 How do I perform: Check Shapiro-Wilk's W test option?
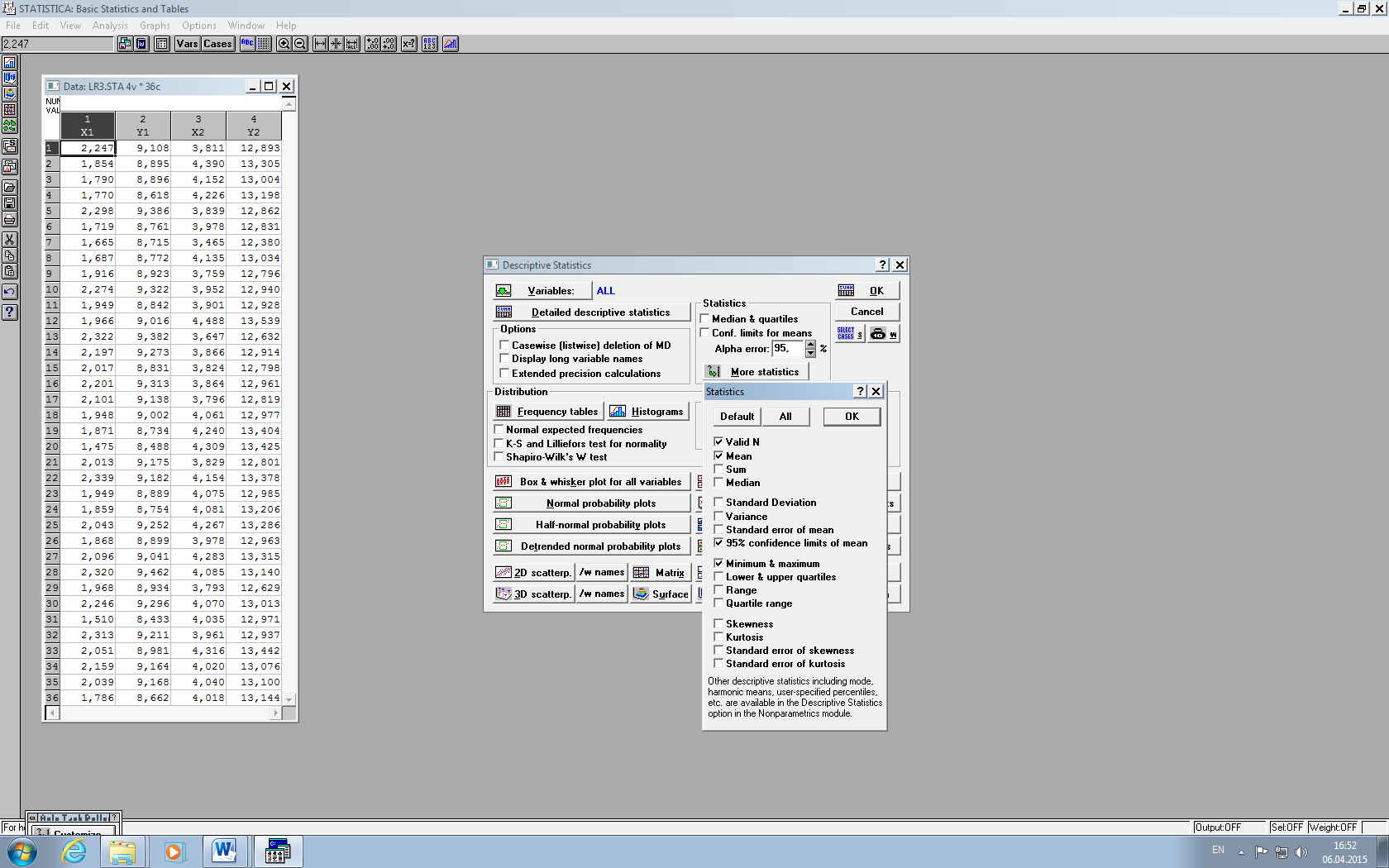(x=499, y=457)
